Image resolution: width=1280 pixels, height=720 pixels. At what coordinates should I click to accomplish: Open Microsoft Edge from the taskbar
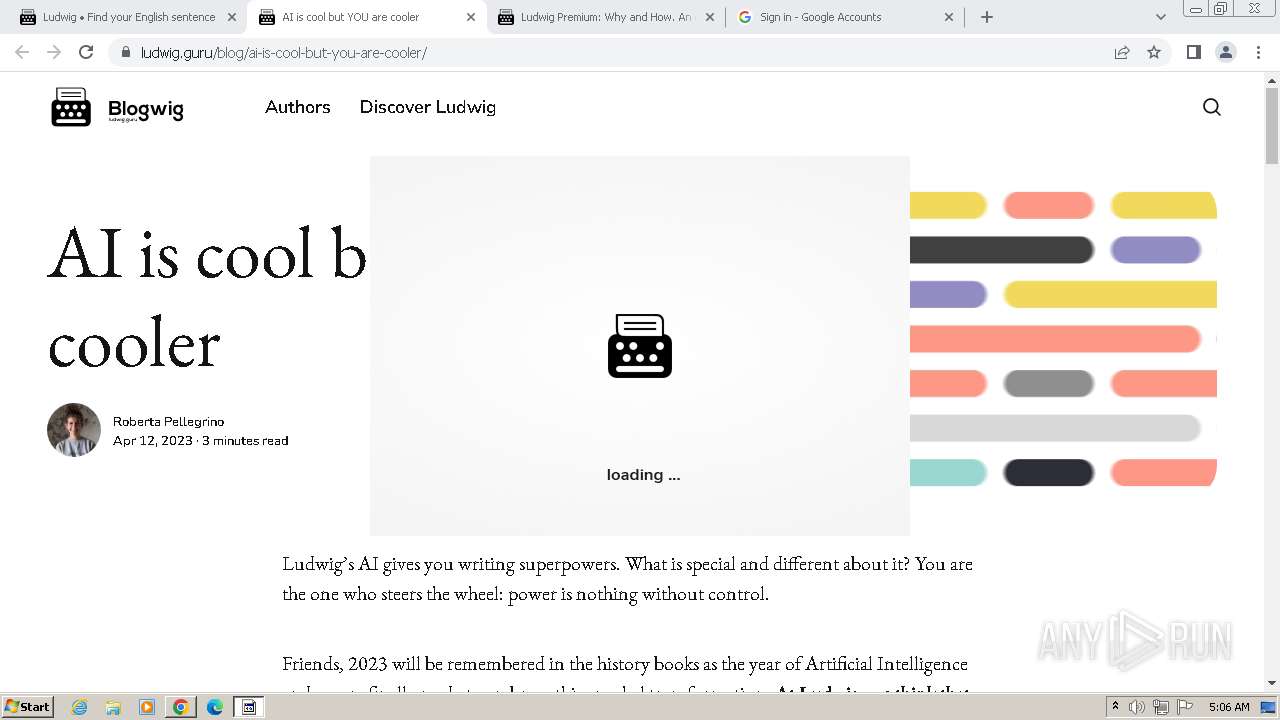215,707
